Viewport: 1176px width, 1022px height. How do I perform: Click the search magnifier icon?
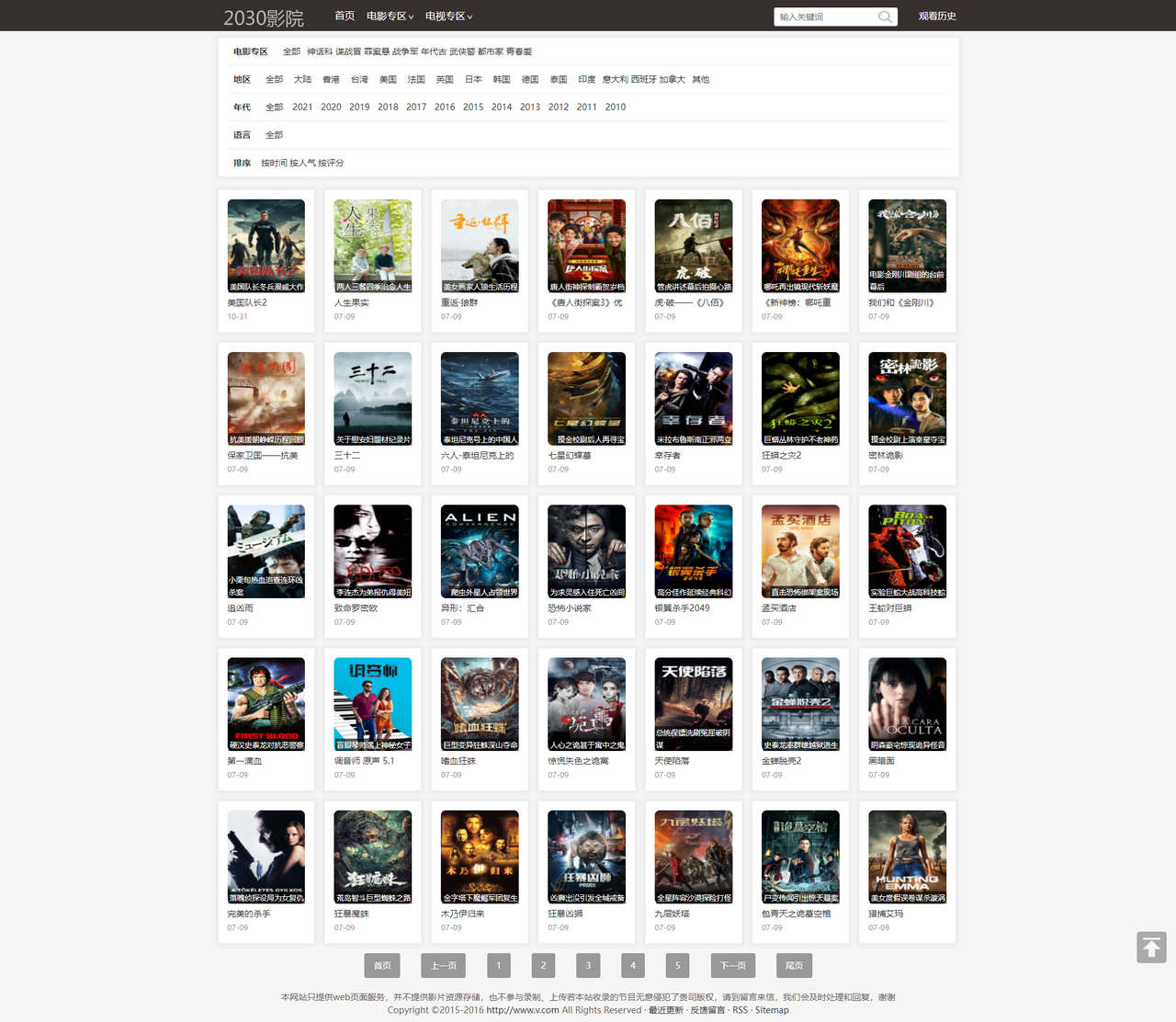tap(884, 17)
